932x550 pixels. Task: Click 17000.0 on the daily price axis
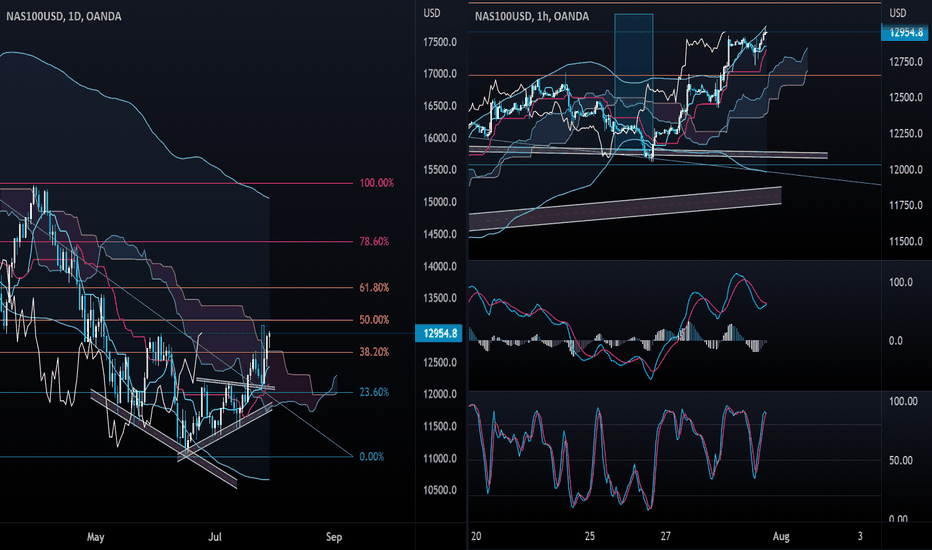[440, 74]
